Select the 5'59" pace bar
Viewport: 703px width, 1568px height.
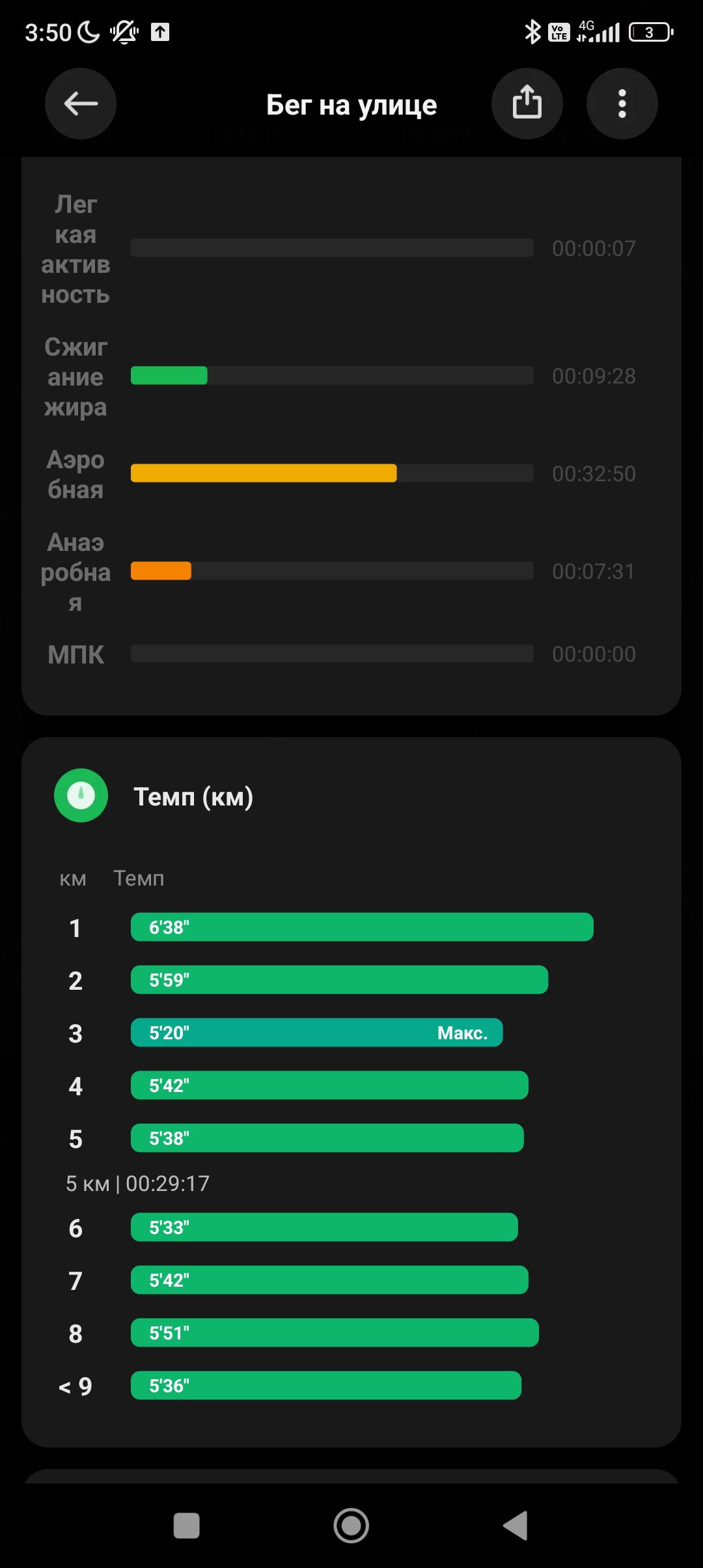[339, 980]
